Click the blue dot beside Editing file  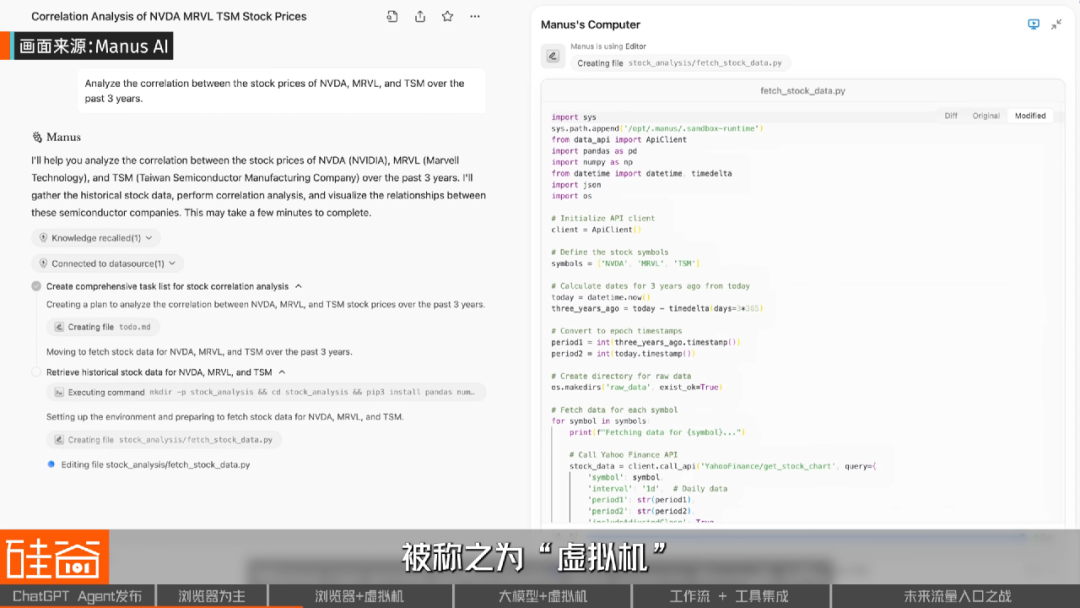click(51, 464)
